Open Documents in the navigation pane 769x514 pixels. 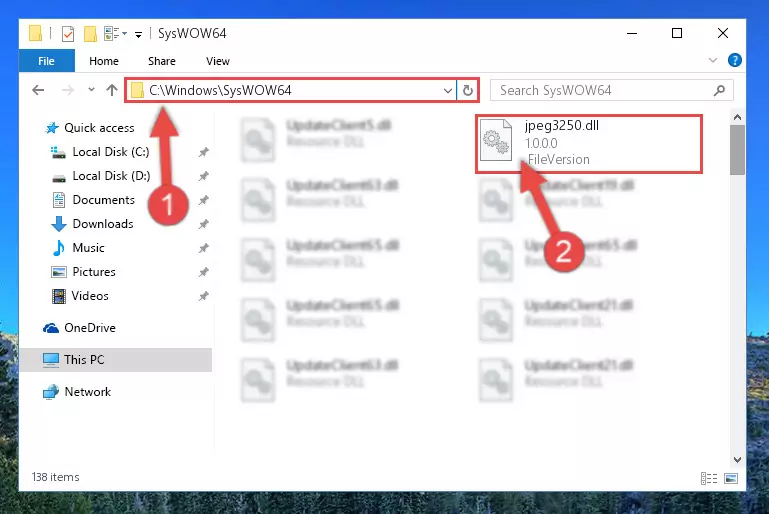pyautogui.click(x=103, y=200)
